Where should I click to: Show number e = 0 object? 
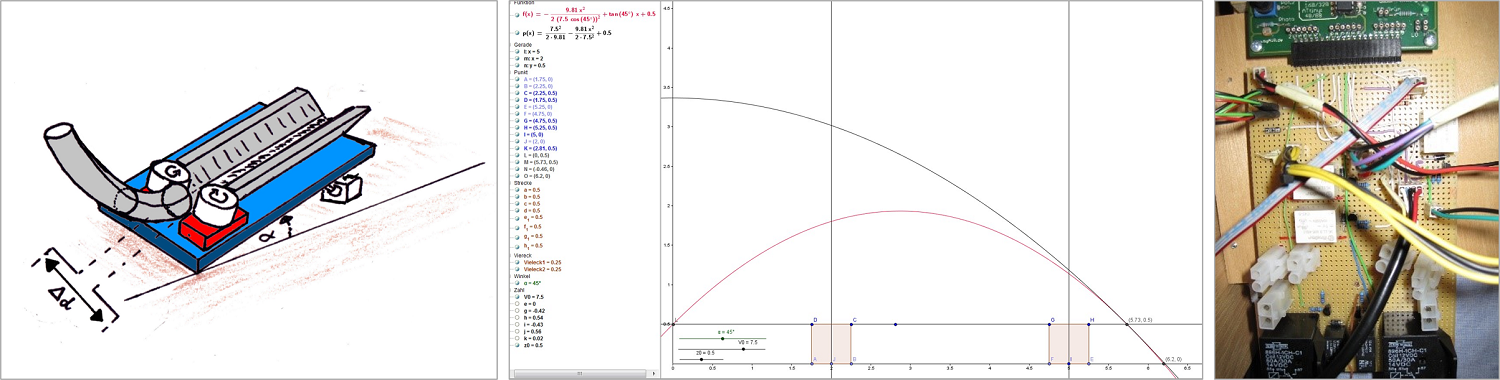point(517,304)
